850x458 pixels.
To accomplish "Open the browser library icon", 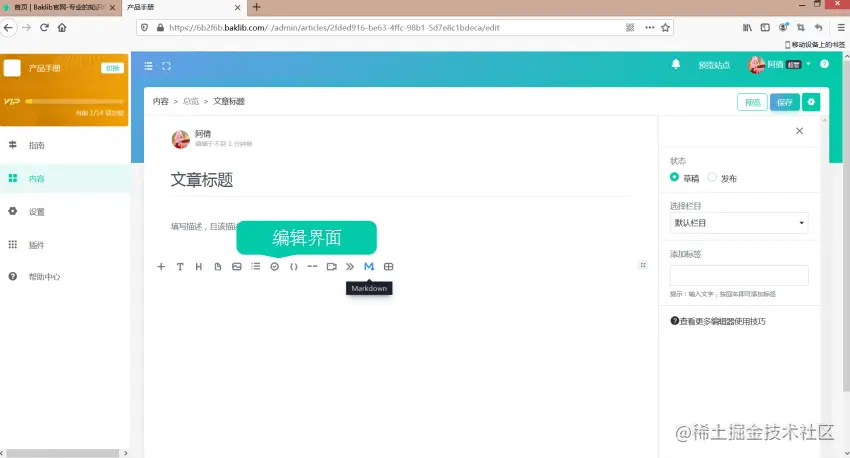I will coord(748,28).
